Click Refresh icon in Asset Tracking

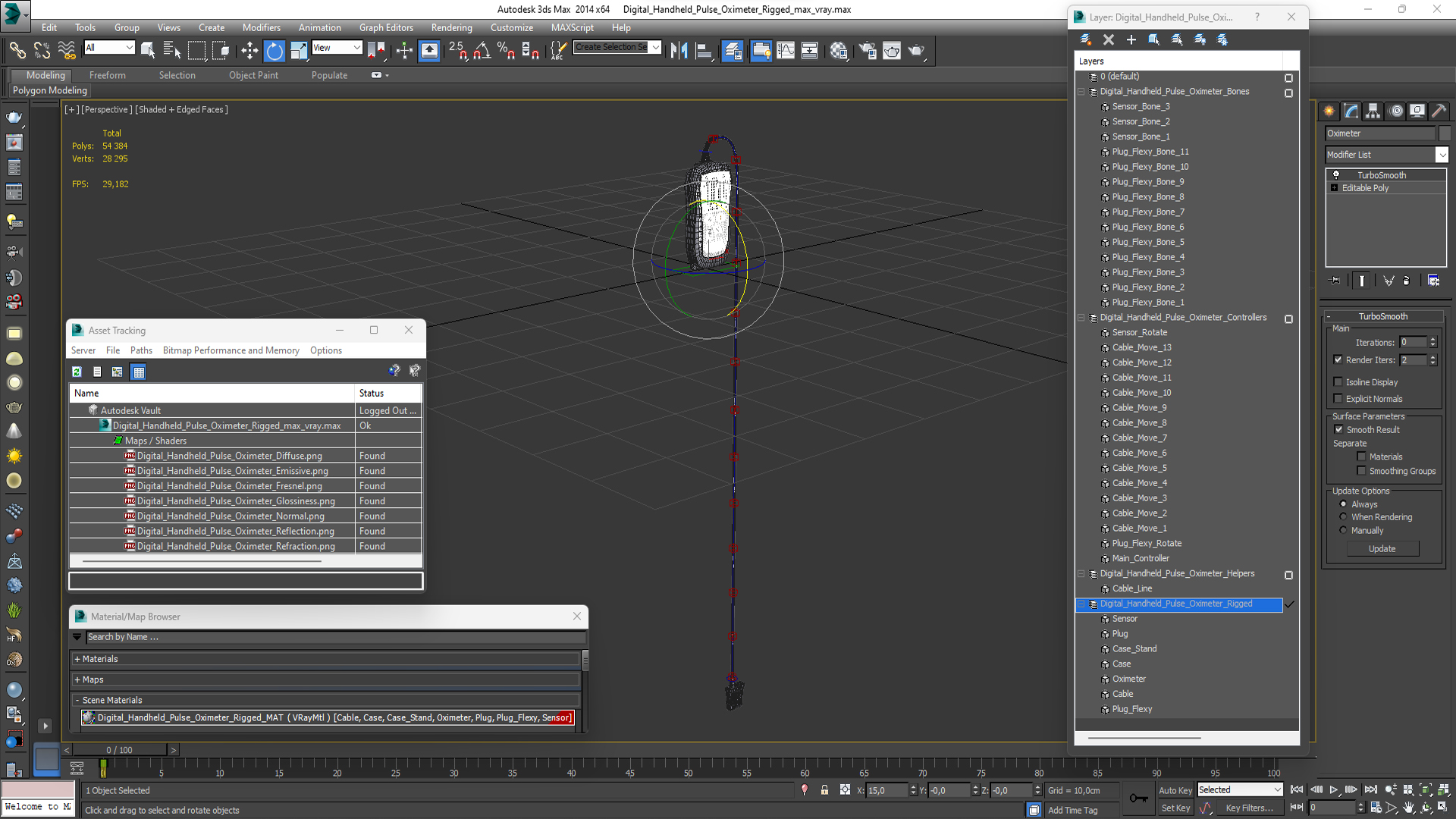point(77,372)
